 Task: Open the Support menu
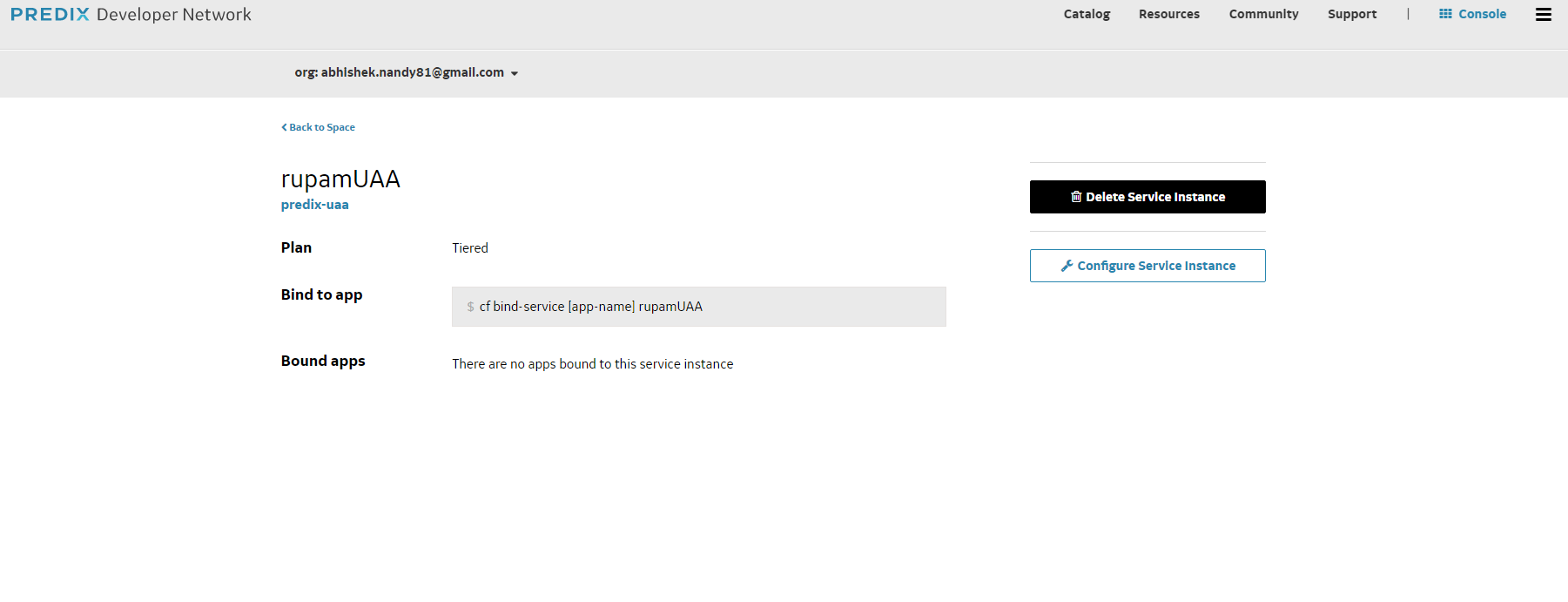click(x=1352, y=14)
